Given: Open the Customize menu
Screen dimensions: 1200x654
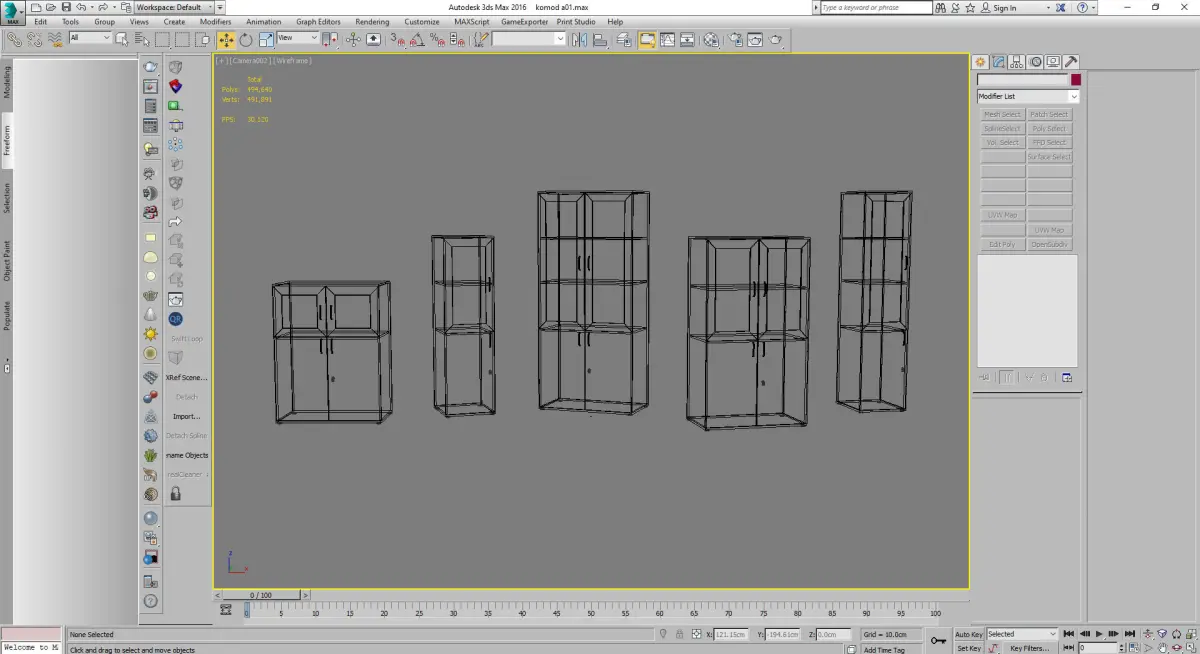Looking at the screenshot, I should [x=421, y=21].
